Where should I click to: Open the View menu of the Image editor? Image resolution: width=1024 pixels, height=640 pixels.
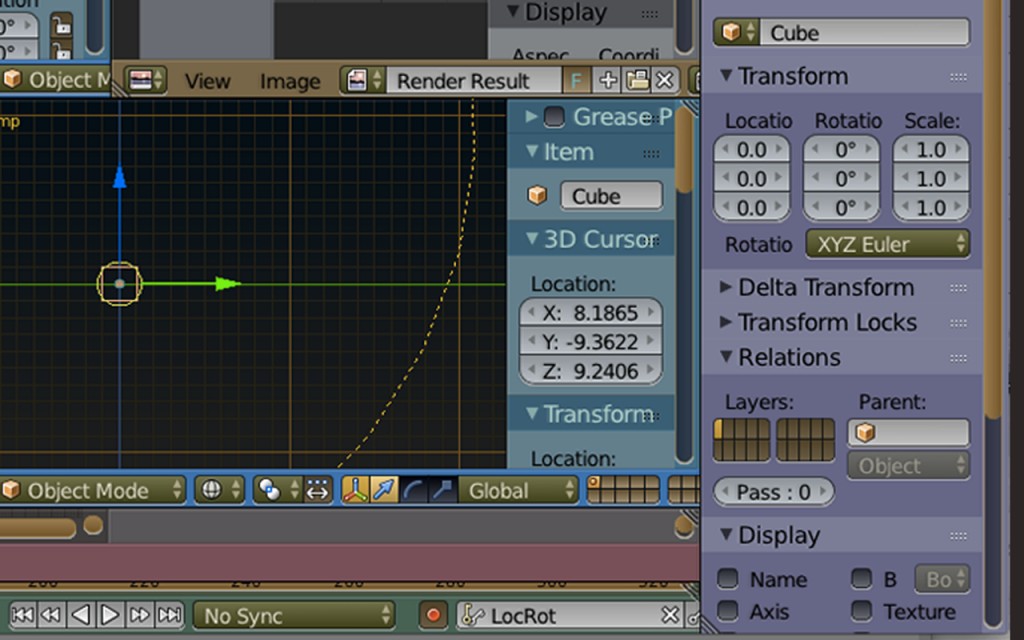(x=207, y=81)
